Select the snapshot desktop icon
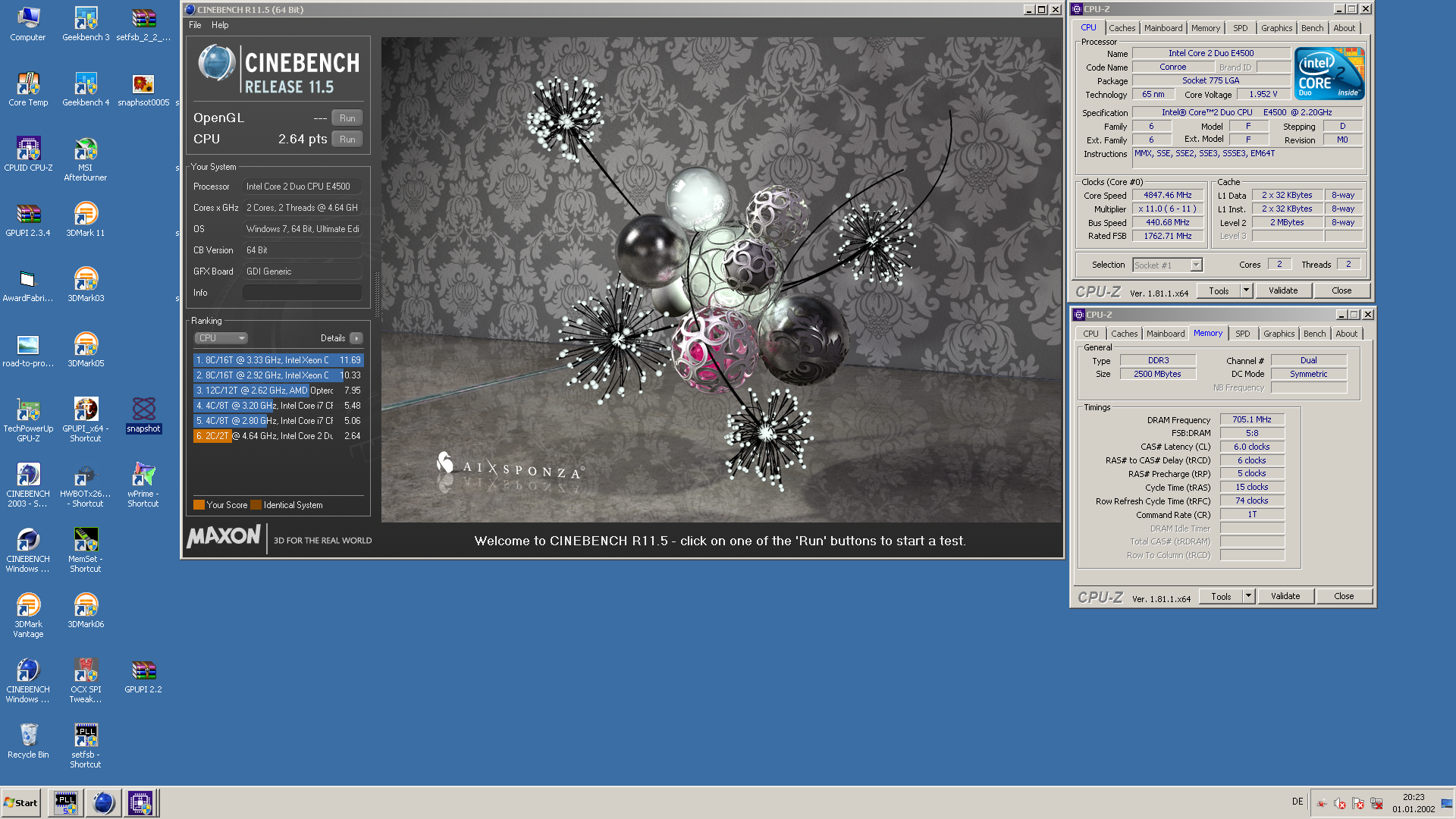Screen dimensions: 1456x819 click(143, 414)
